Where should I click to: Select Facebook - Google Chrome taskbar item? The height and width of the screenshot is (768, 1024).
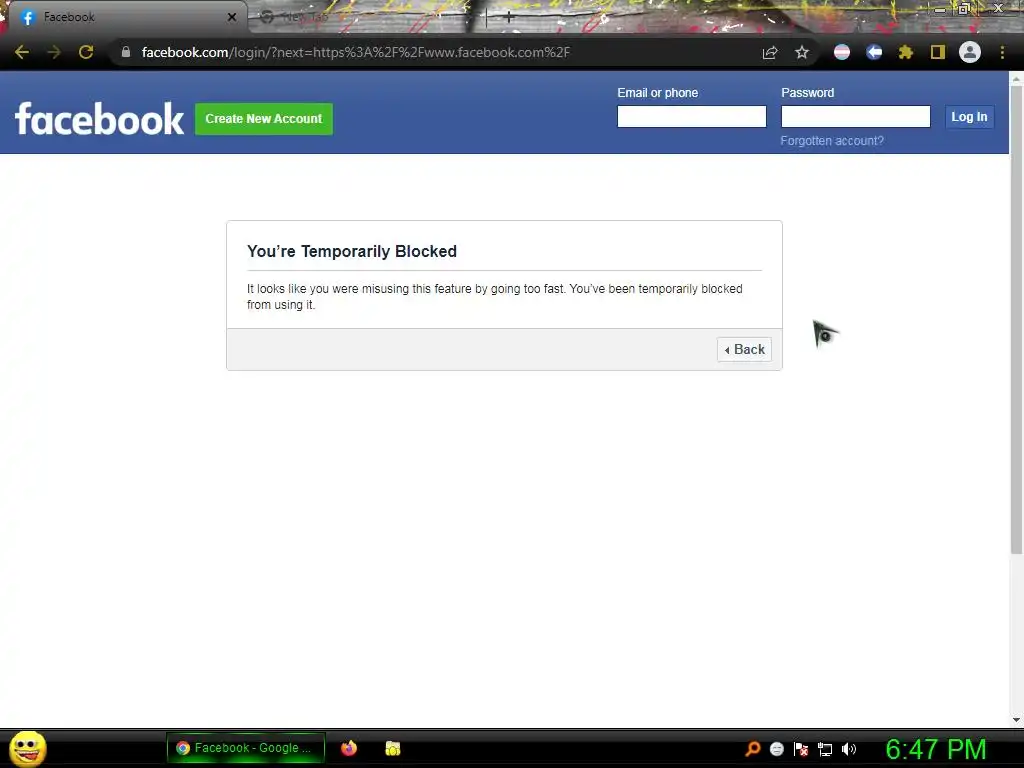point(246,748)
